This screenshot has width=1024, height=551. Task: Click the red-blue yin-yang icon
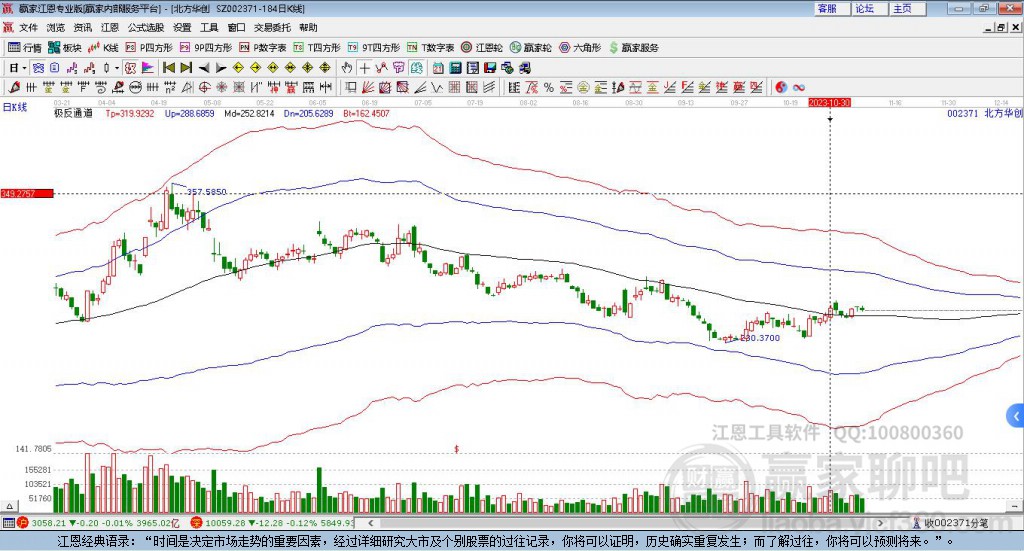click(x=781, y=87)
